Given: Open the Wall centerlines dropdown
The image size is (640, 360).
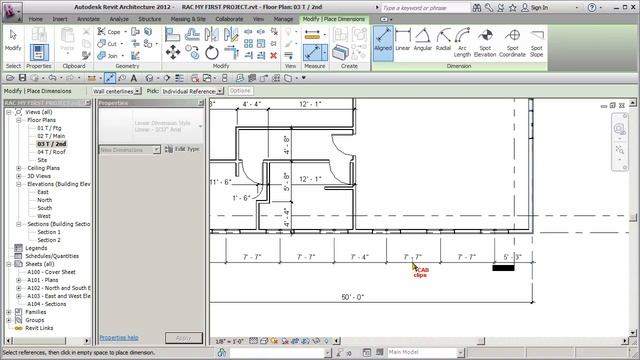Looking at the screenshot, I should tap(138, 91).
